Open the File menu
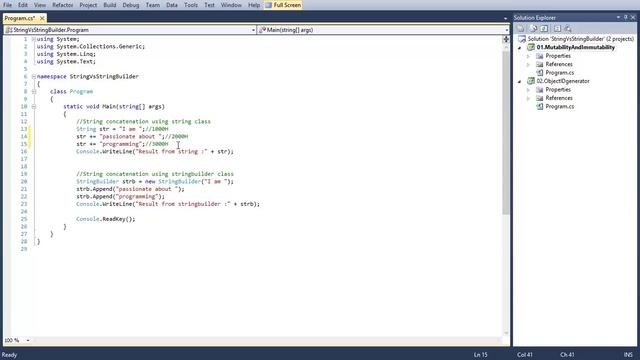 (x=7, y=5)
